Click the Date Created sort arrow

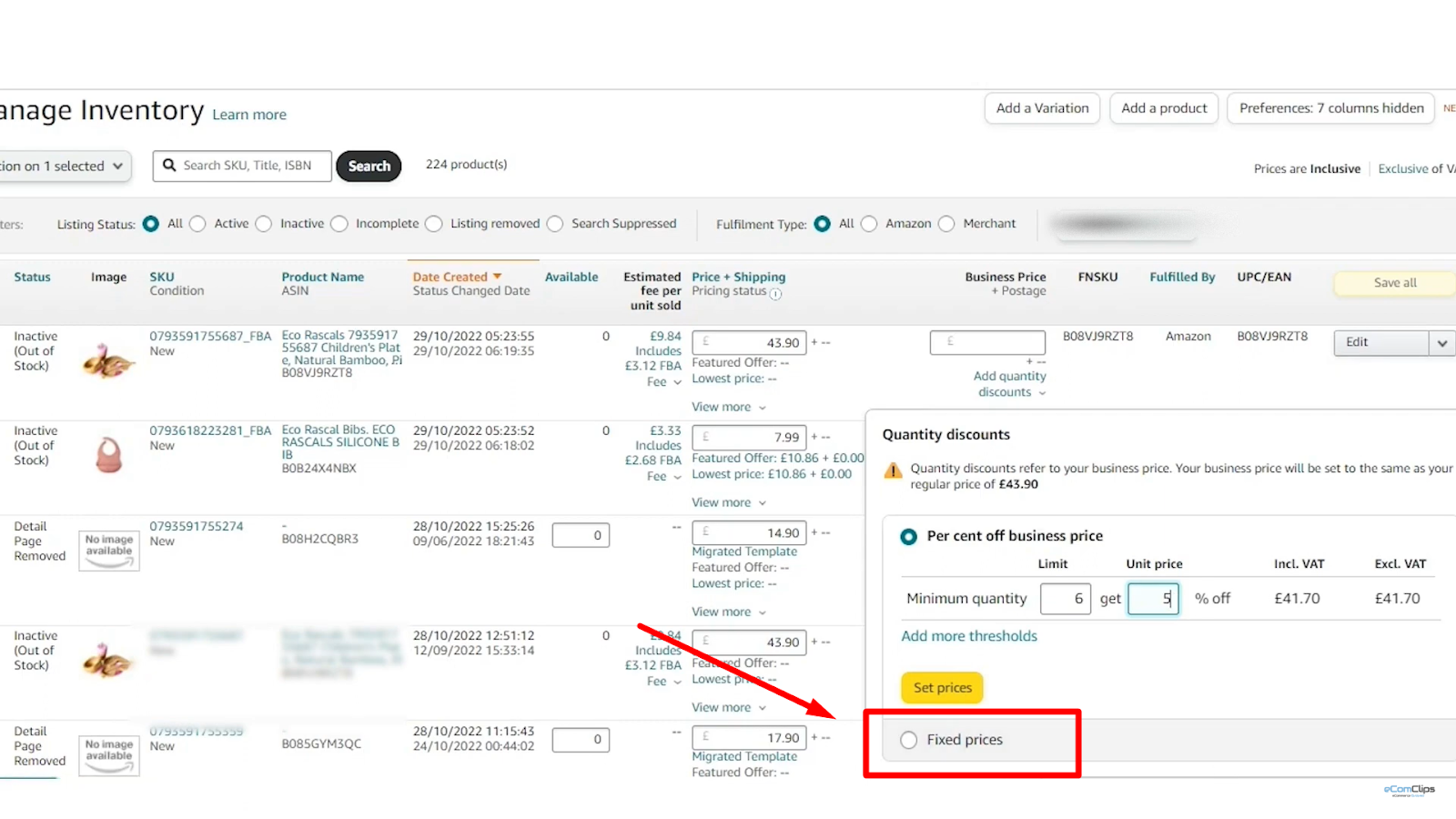click(497, 277)
